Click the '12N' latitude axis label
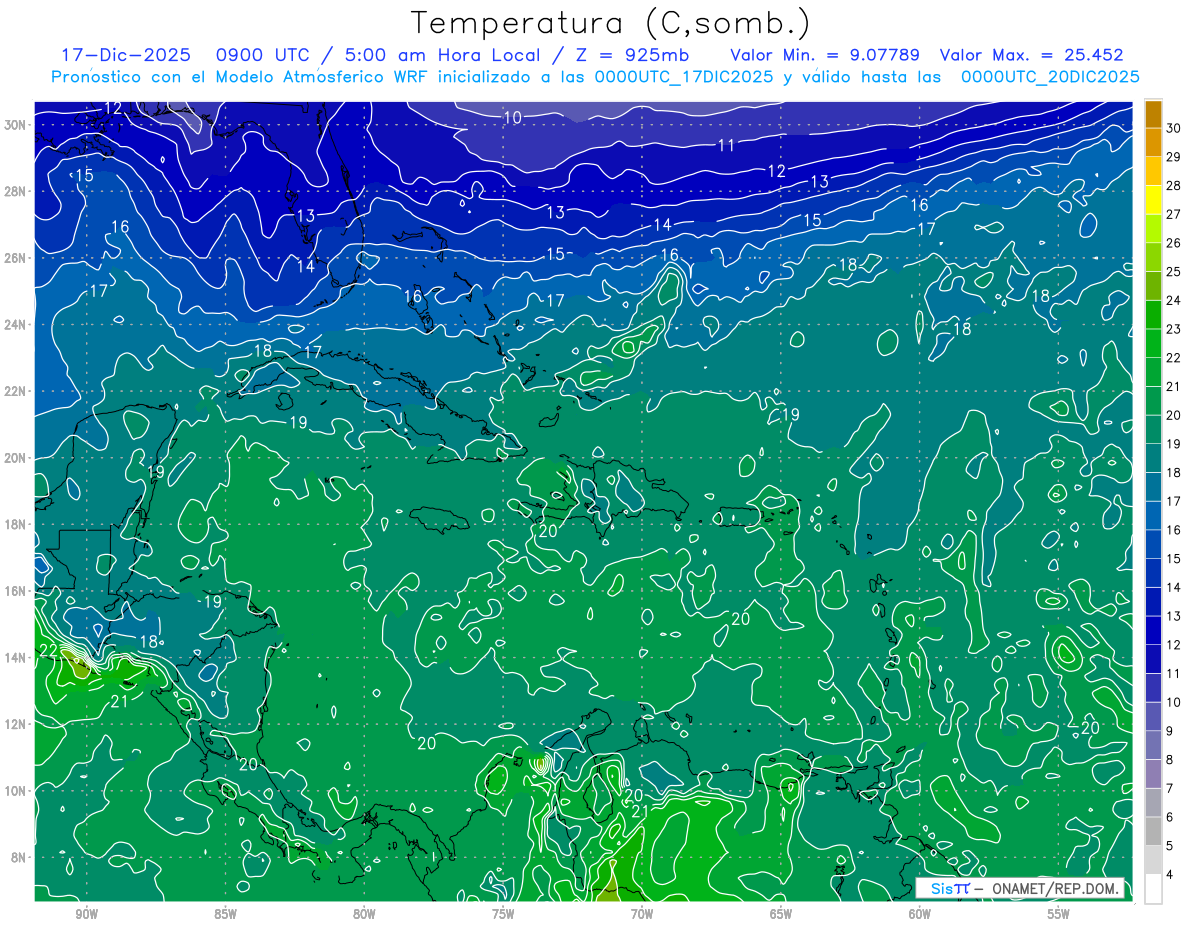 pos(15,724)
